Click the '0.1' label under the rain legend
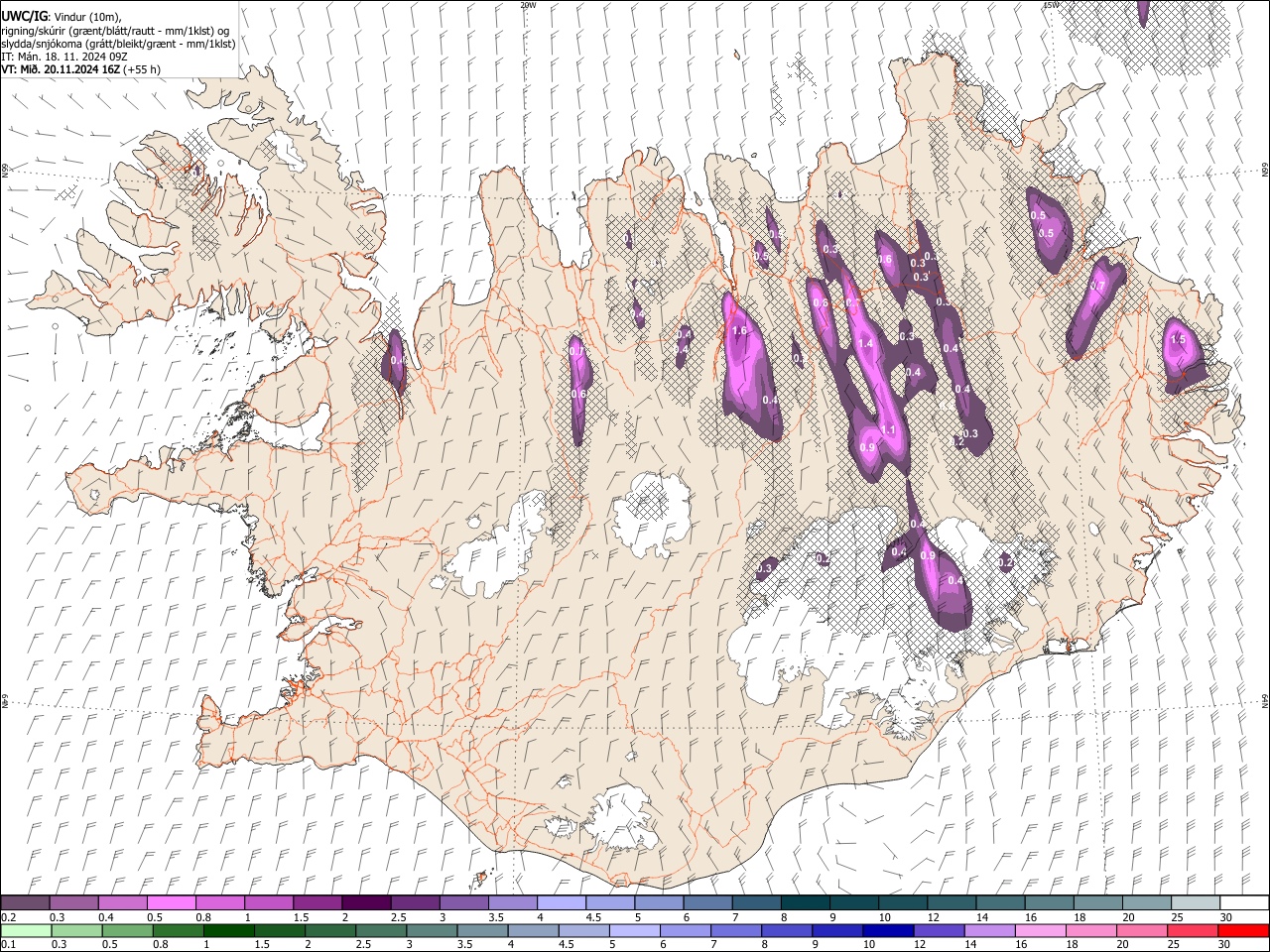This screenshot has width=1270, height=952. (9, 945)
